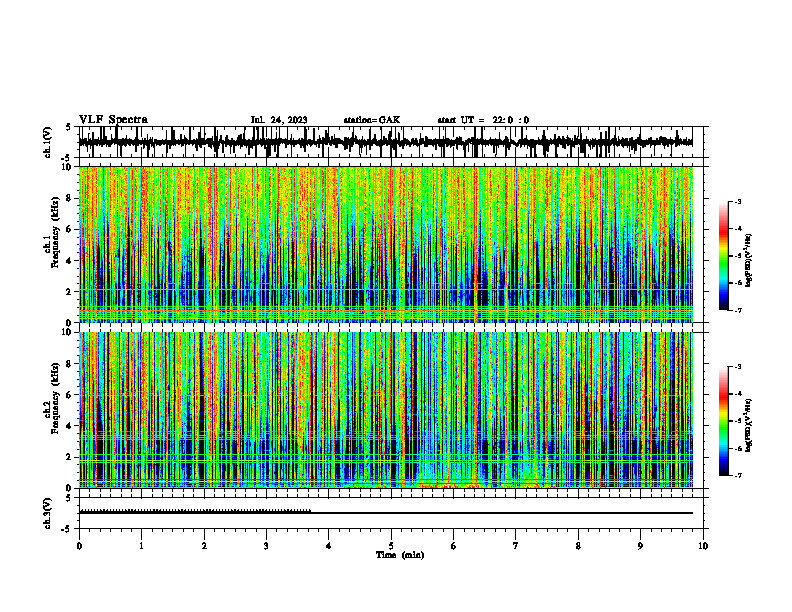Click the ch.2 spectrogram '6' kHz tick label
This screenshot has height=612, width=792.
coord(69,395)
